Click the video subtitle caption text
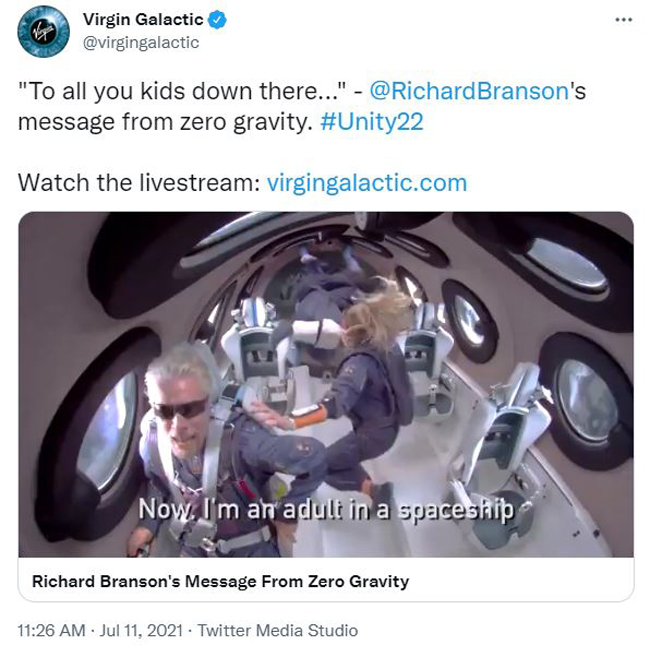The width and height of the screenshot is (650, 645). (x=326, y=509)
